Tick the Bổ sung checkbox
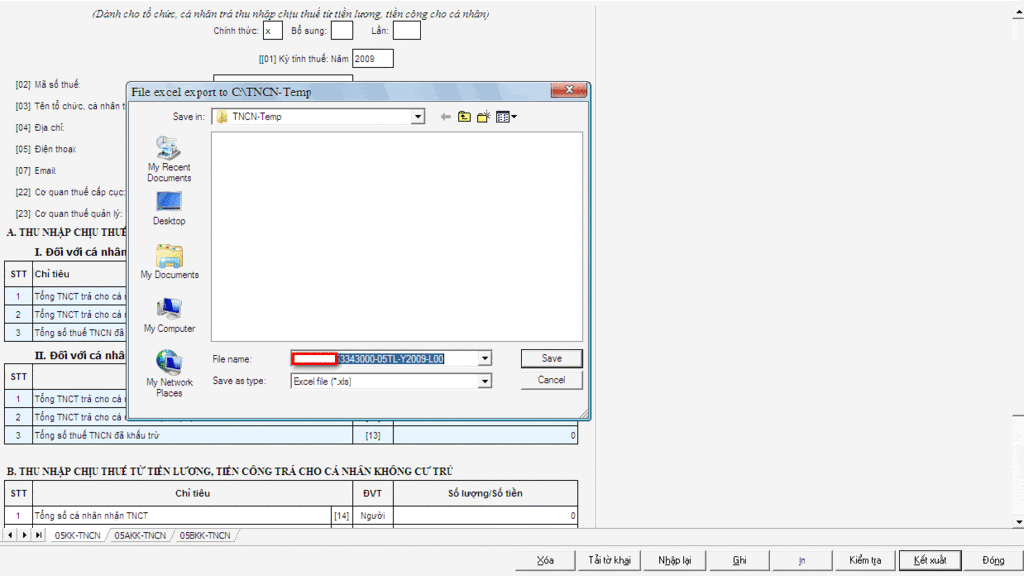The height and width of the screenshot is (576, 1024). [x=342, y=31]
